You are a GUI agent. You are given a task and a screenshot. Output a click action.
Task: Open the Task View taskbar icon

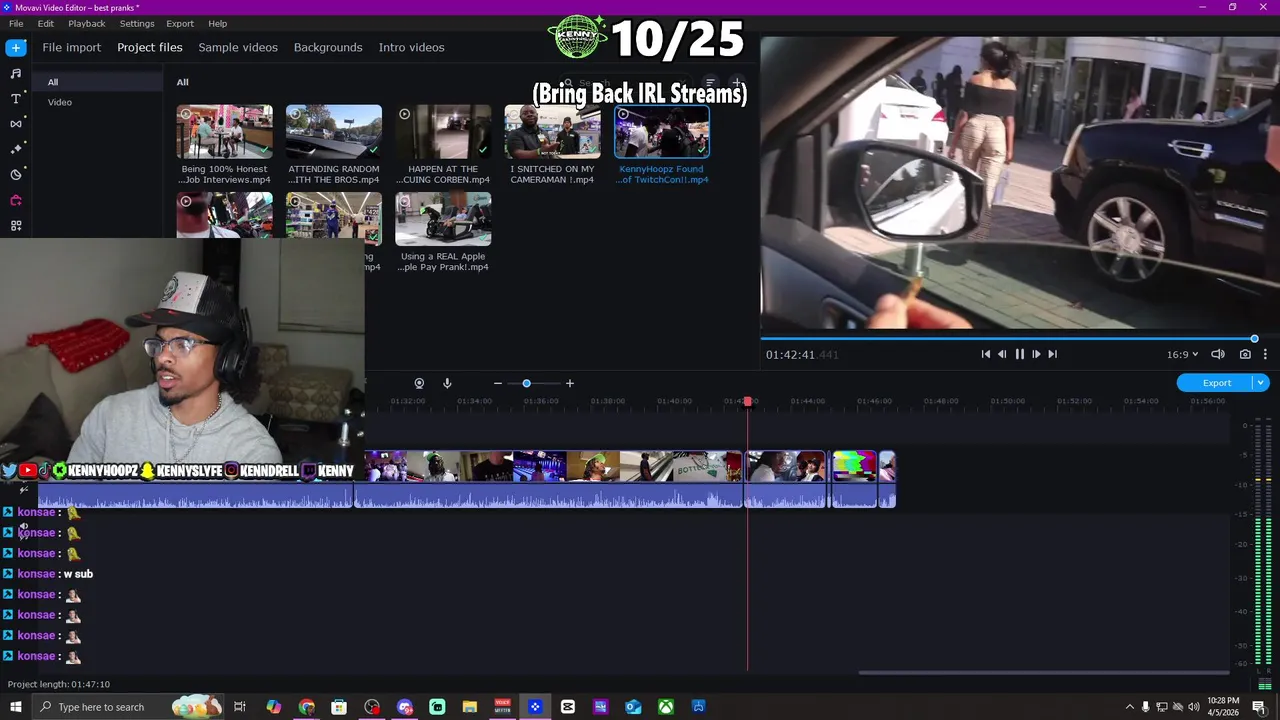click(x=240, y=707)
